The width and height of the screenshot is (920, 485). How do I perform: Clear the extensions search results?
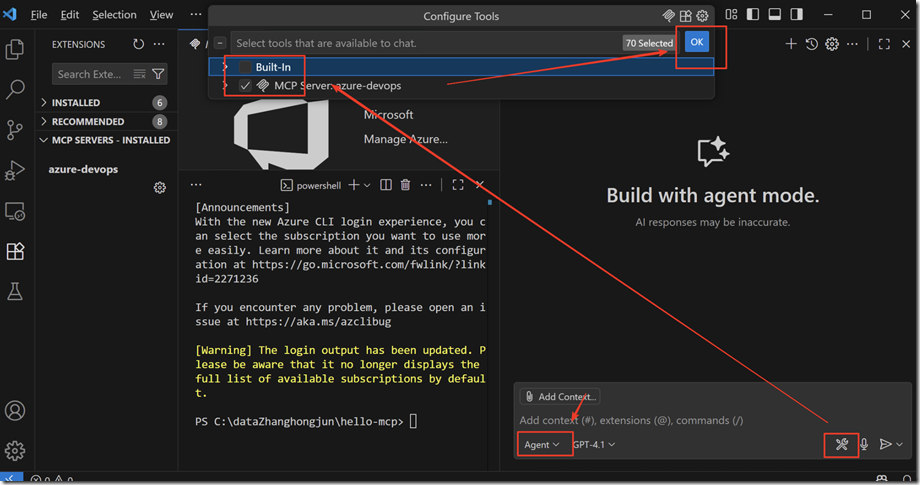tap(139, 74)
